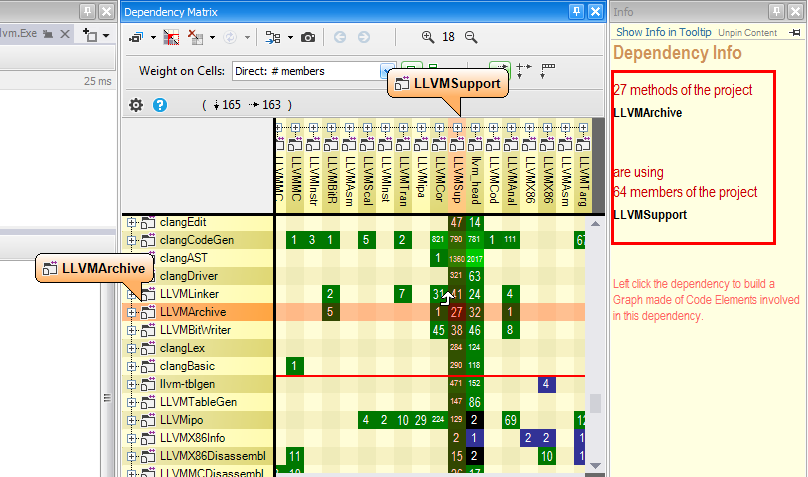Pin the Dependency Matrix panel
Screen dimensions: 808x477
pyautogui.click(x=576, y=11)
